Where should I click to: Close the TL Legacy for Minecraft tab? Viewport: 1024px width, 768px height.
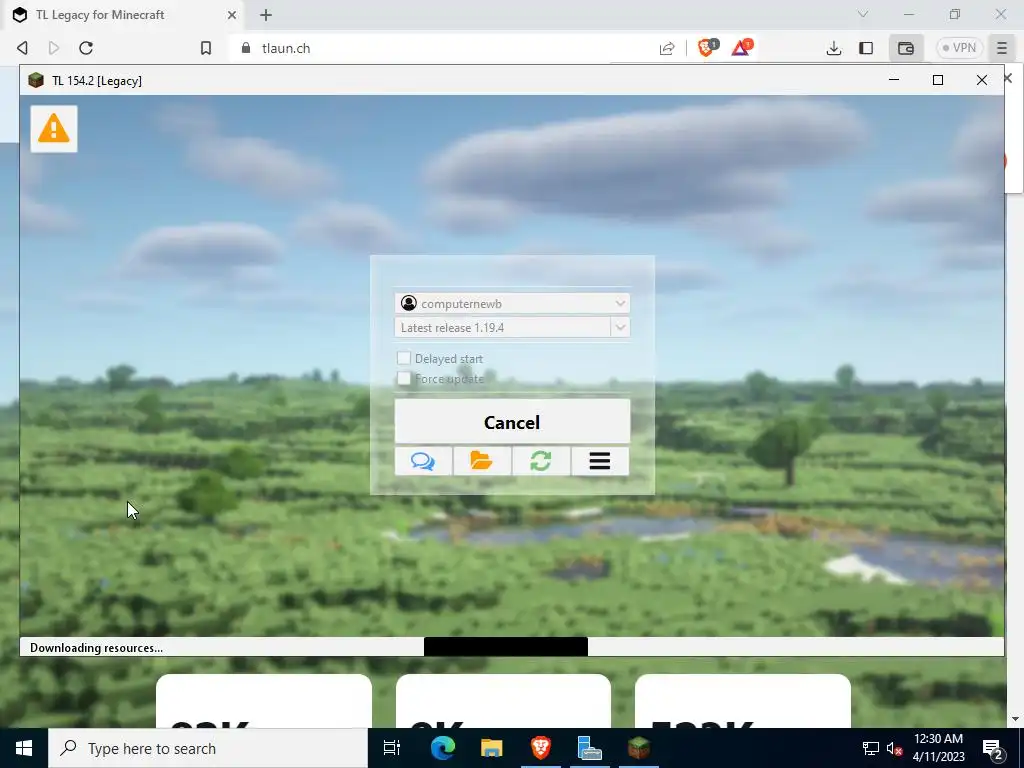pyautogui.click(x=232, y=14)
